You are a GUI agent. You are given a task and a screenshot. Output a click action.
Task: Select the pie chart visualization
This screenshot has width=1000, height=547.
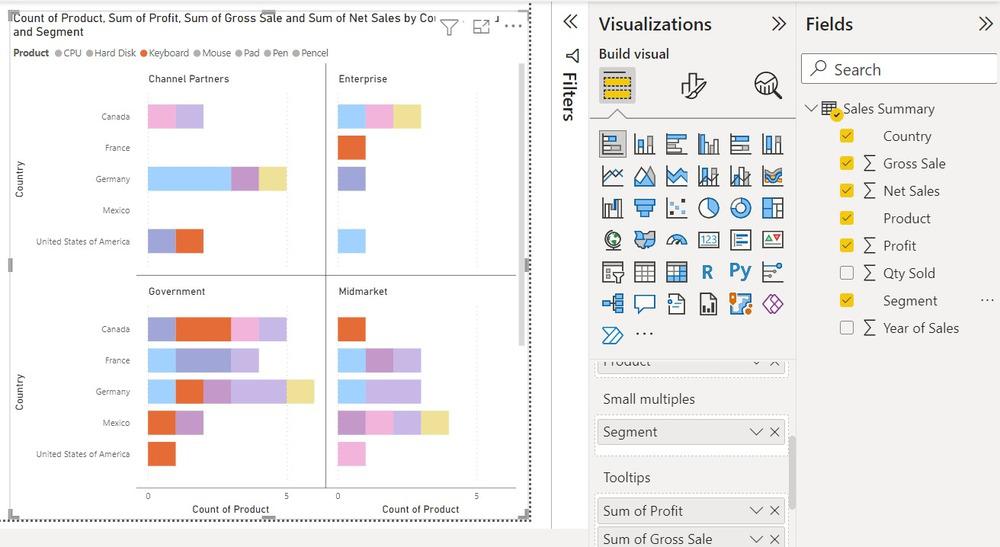click(x=708, y=208)
